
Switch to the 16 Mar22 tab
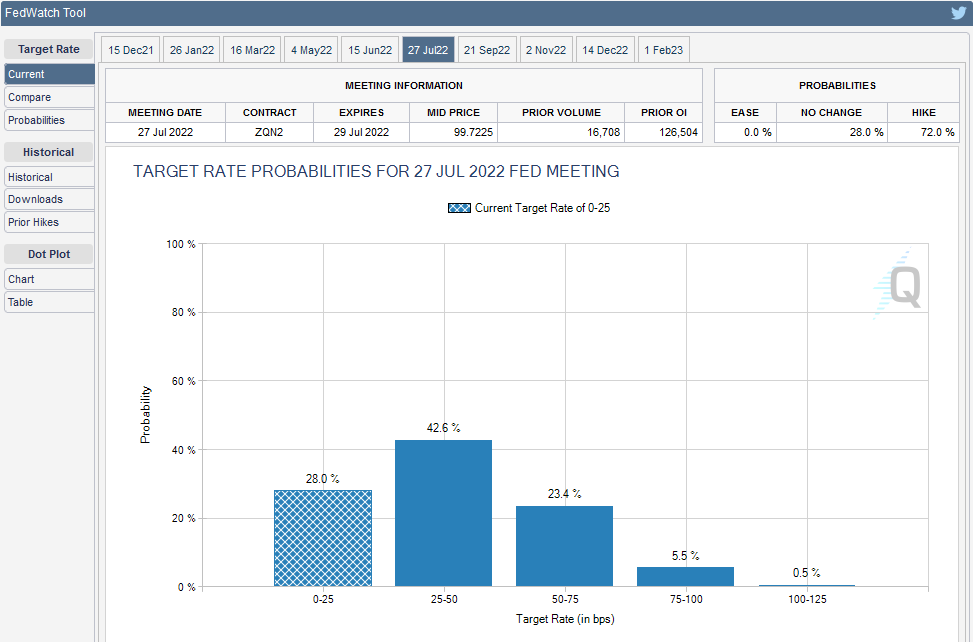pyautogui.click(x=253, y=50)
